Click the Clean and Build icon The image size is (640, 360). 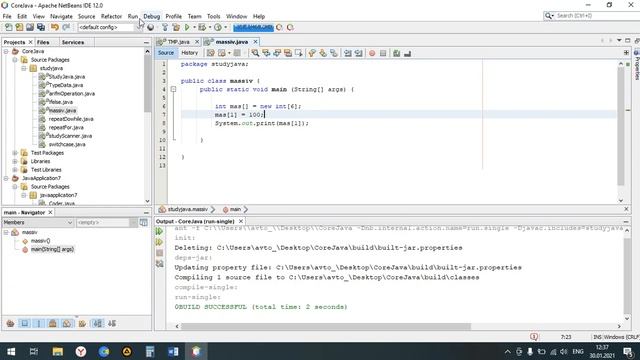(176, 27)
